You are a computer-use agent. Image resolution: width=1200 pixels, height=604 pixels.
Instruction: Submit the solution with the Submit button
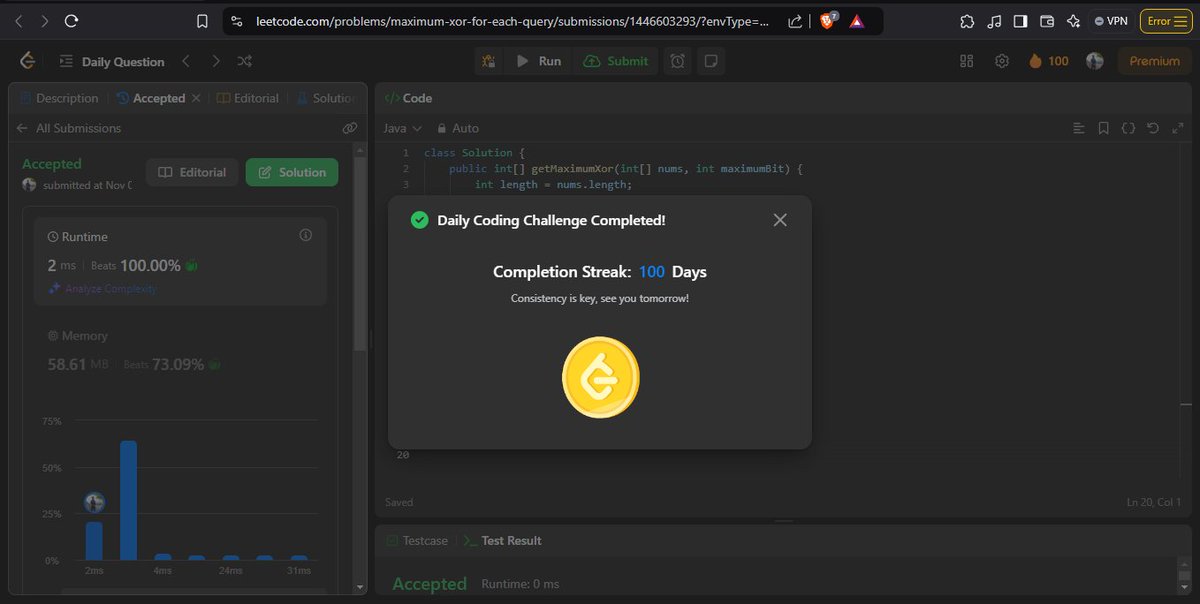616,61
